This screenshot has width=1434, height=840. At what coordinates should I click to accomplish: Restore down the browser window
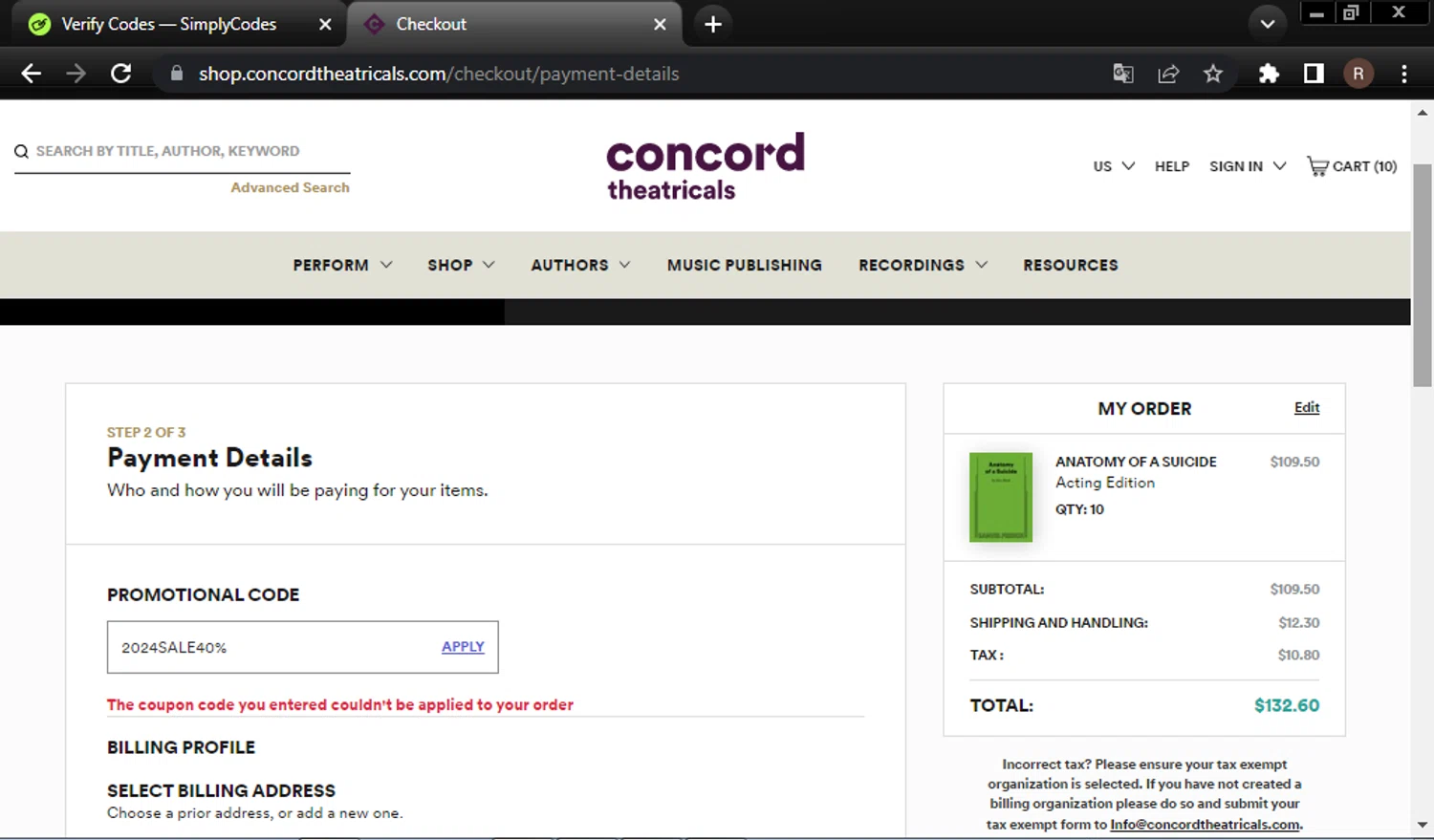coord(1351,13)
